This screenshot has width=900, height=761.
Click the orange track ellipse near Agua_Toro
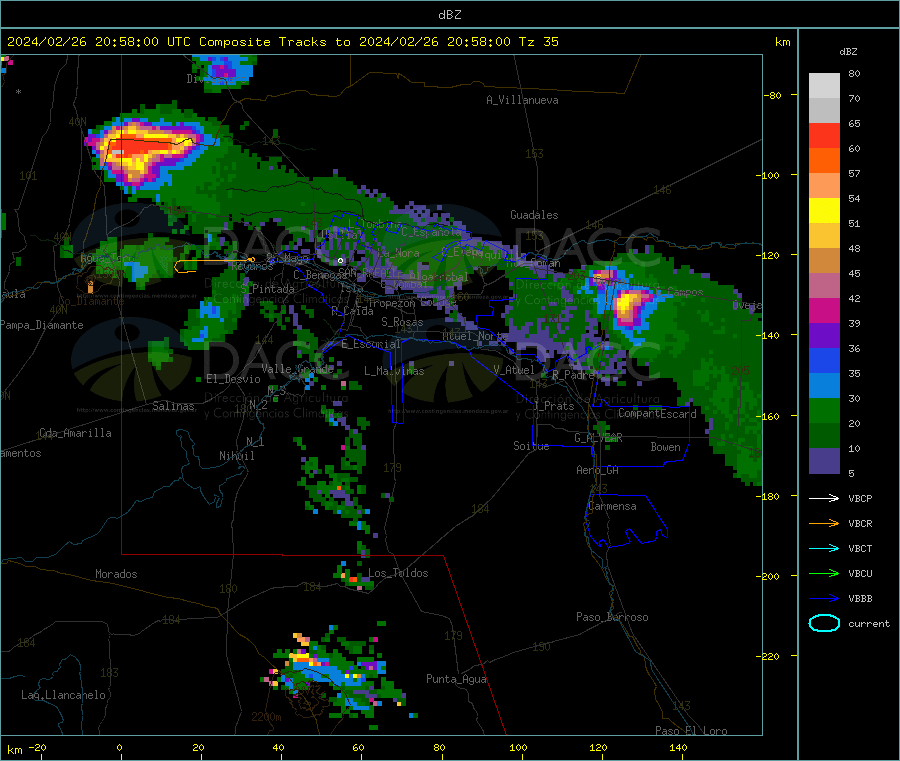(215, 265)
